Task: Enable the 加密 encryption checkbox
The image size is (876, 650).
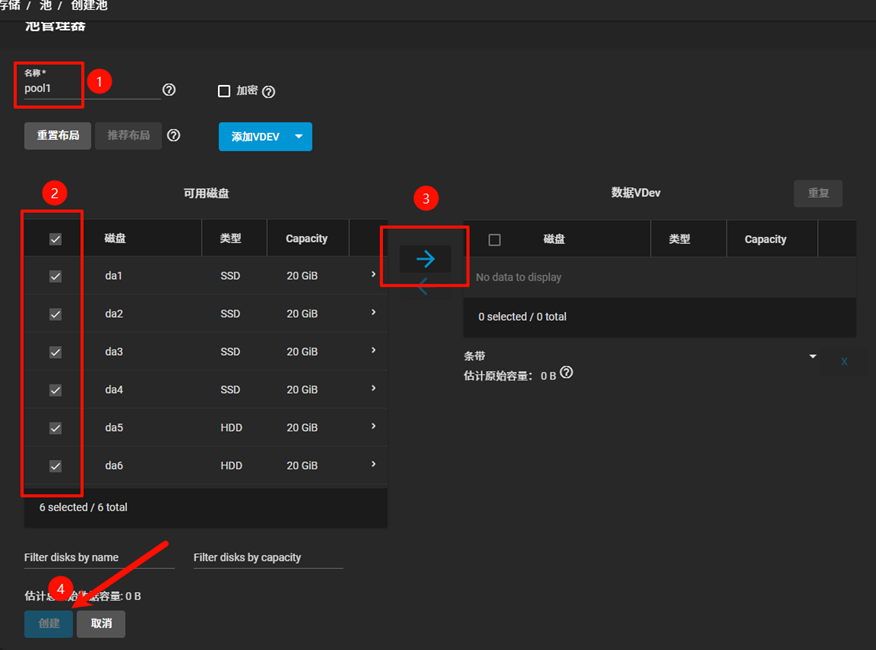Action: (x=224, y=91)
